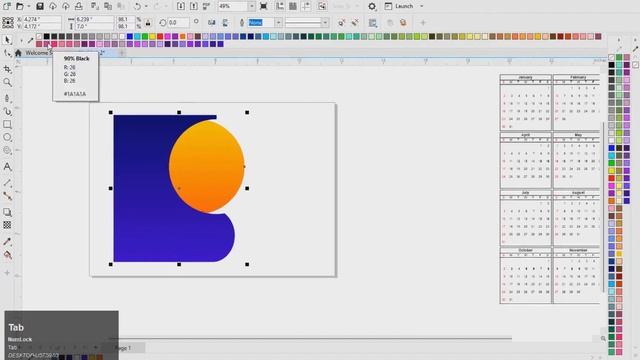640x360 pixels.
Task: Pick the black swatch in top palette
Action: coord(47,36)
